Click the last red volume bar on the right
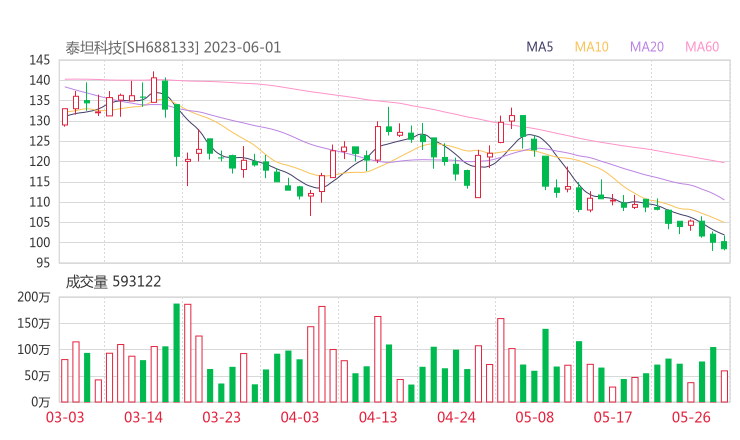 [x=724, y=387]
